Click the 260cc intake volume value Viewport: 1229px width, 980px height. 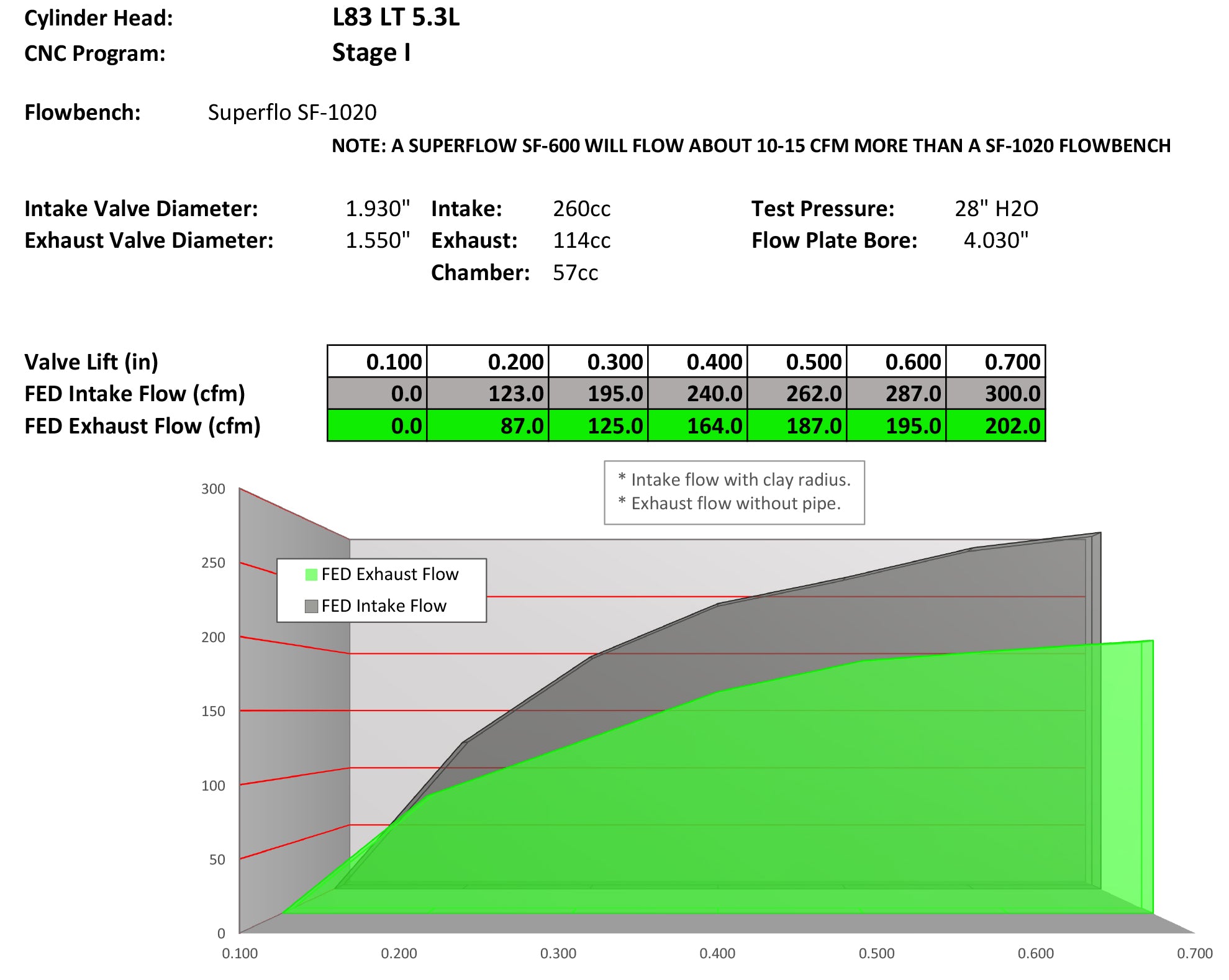click(x=581, y=209)
